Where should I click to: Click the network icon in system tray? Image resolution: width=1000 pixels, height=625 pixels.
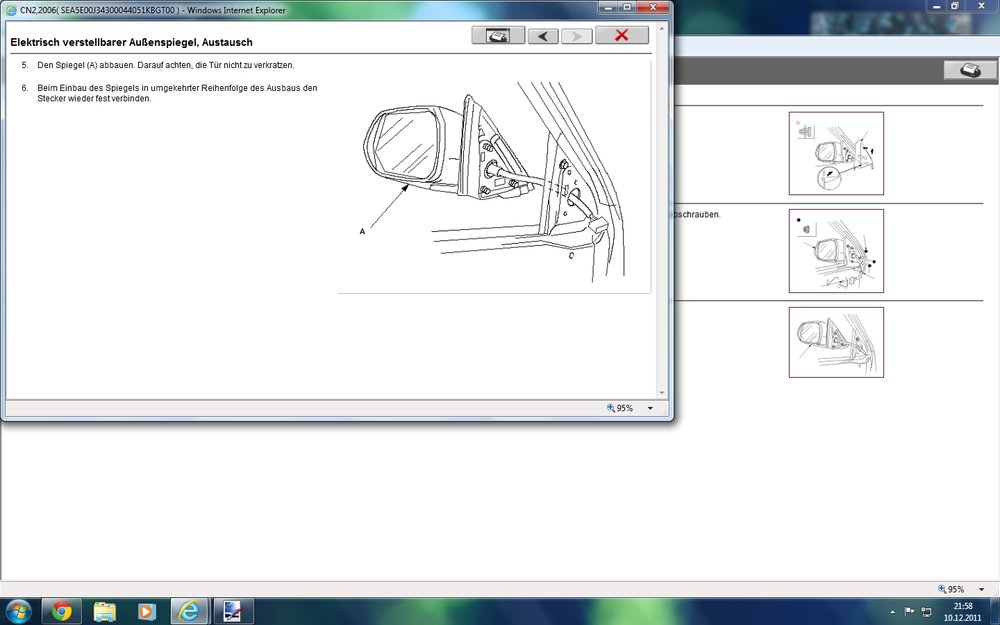pos(927,610)
